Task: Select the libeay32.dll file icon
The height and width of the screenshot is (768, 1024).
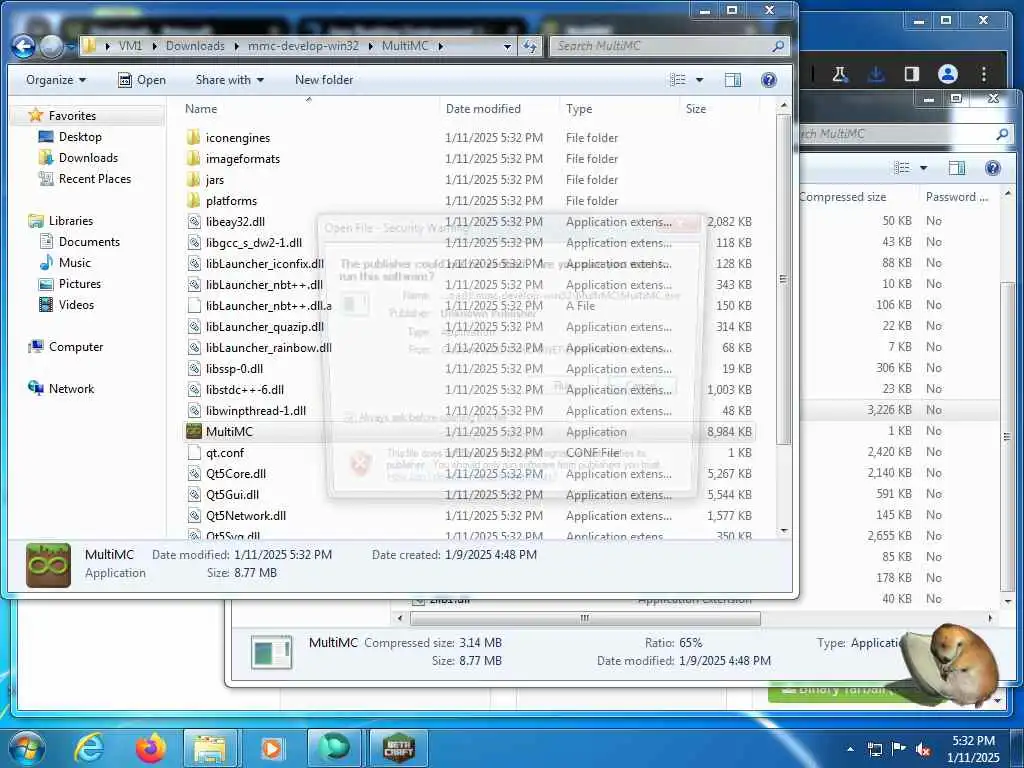Action: click(x=194, y=221)
